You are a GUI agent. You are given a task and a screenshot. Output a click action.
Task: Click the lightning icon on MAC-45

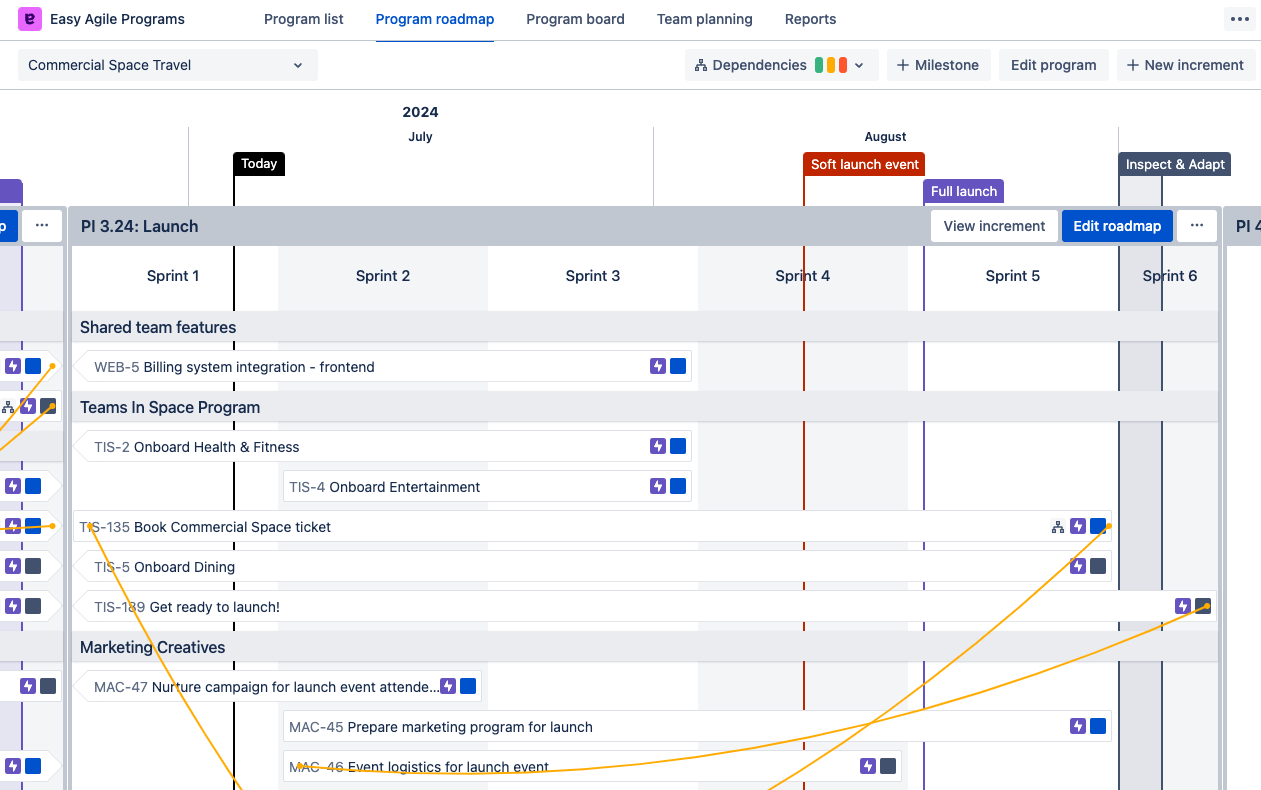(1078, 727)
